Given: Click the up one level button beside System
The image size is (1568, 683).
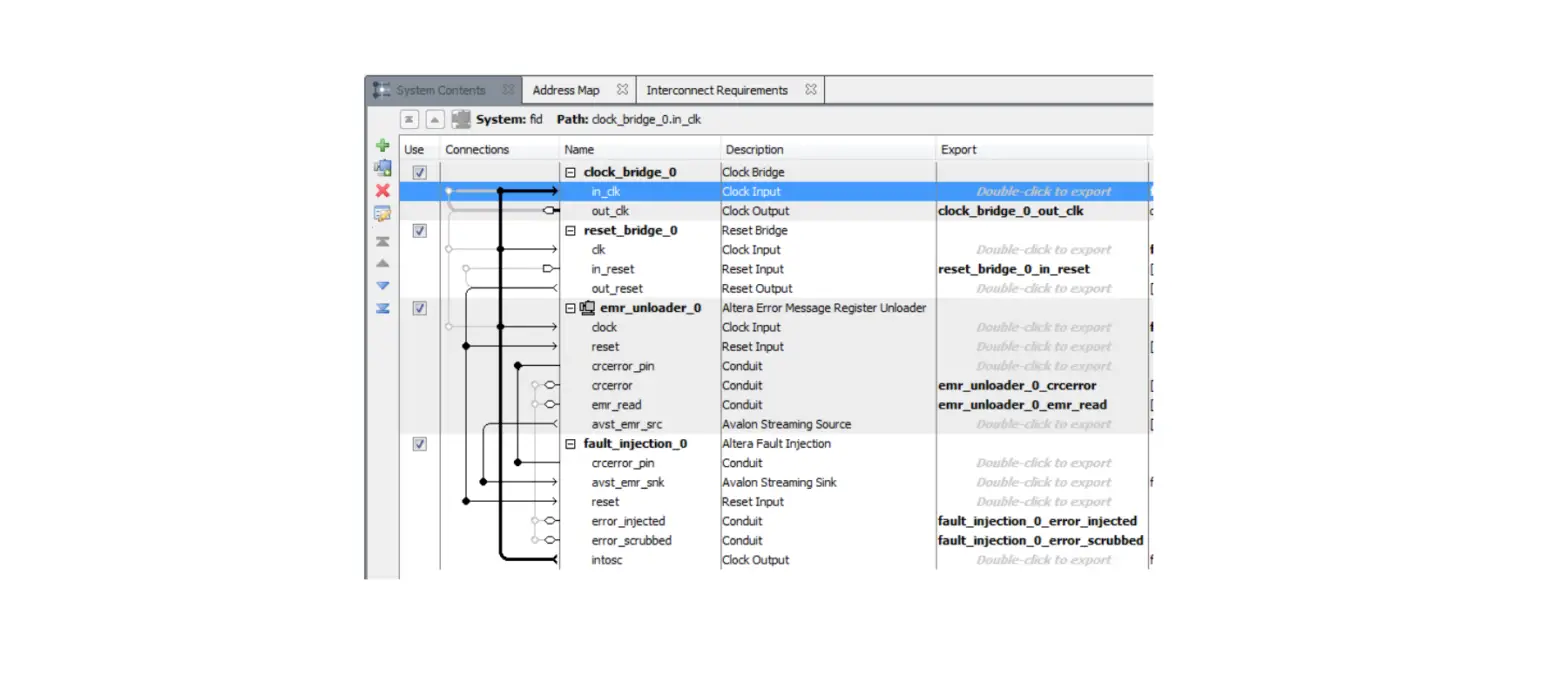Looking at the screenshot, I should click(x=435, y=119).
